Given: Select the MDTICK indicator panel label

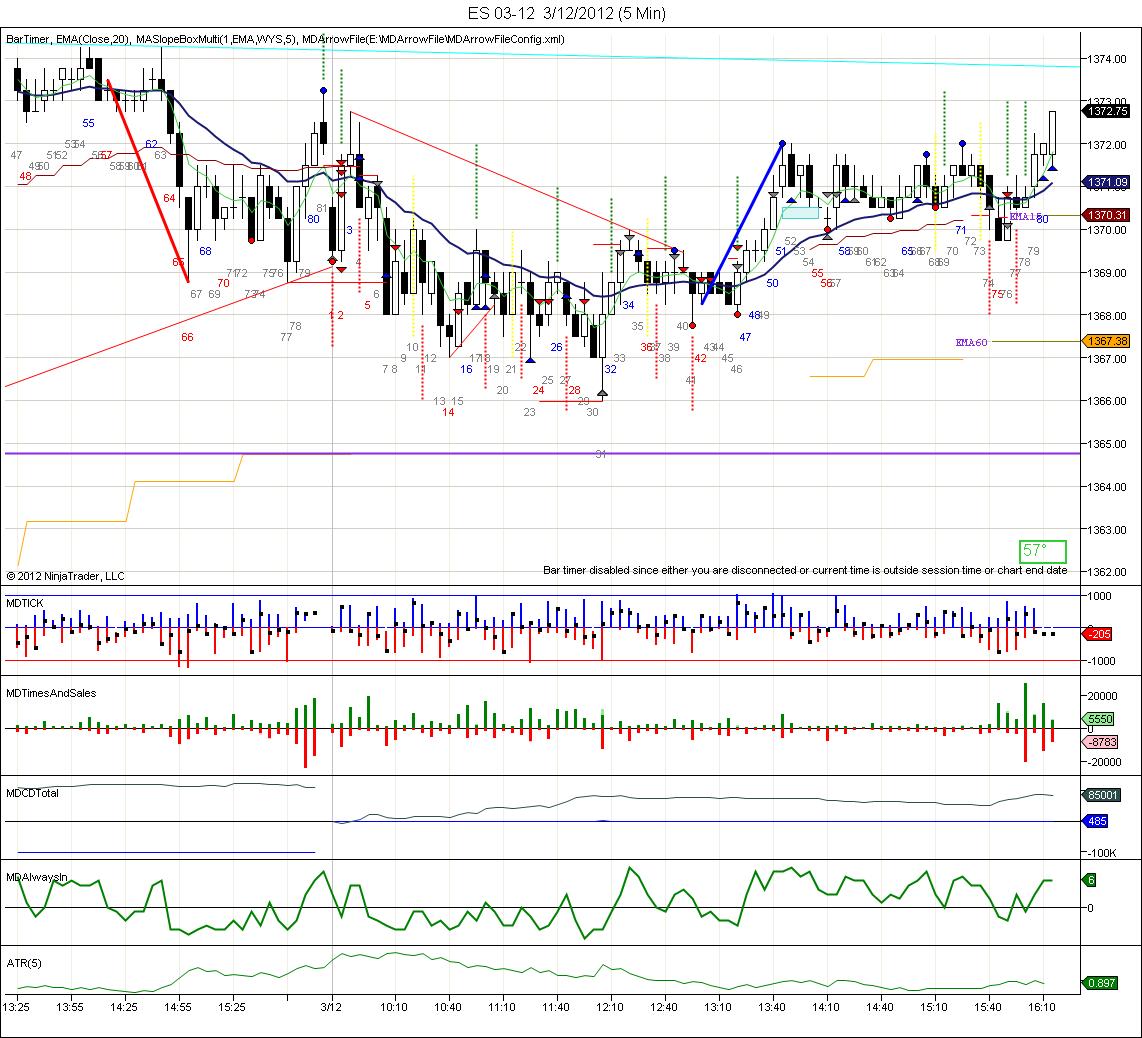Looking at the screenshot, I should [x=25, y=603].
